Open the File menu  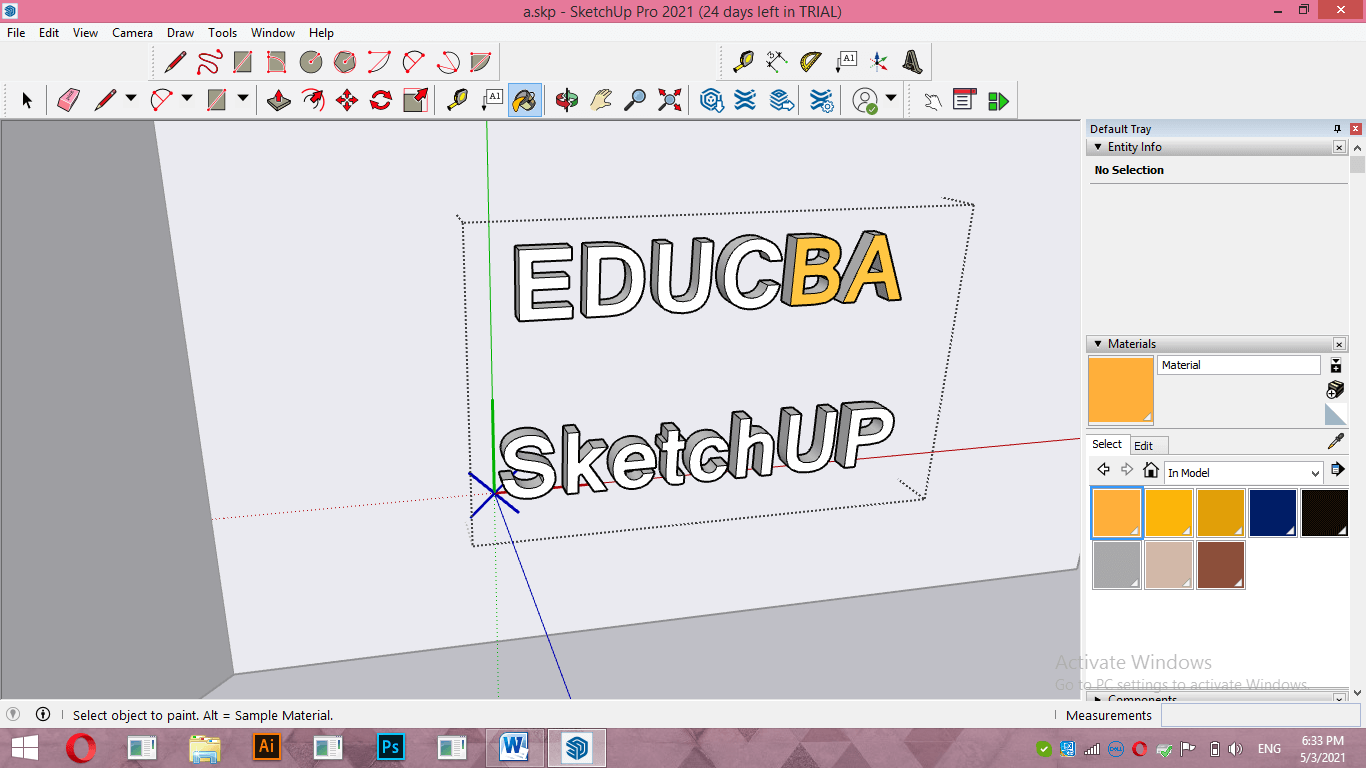16,33
